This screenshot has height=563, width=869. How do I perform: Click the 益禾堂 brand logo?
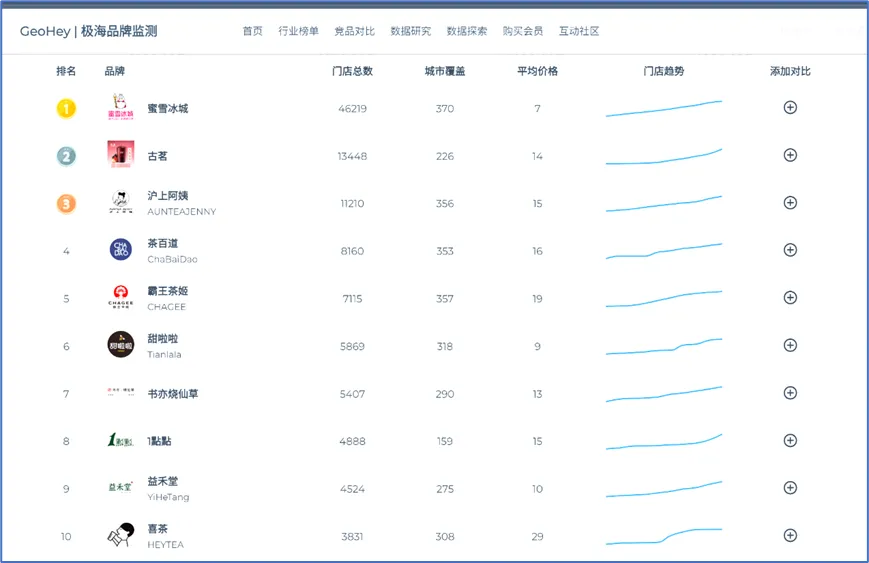[x=120, y=487]
